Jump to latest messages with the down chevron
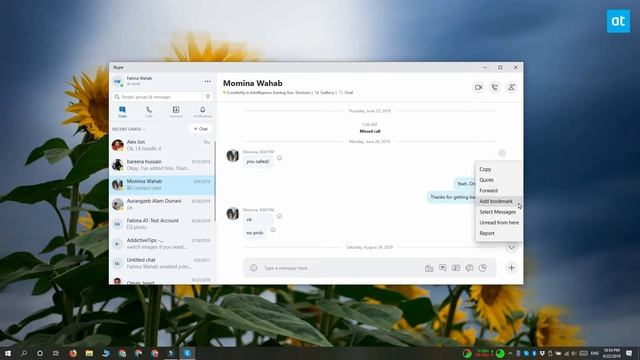This screenshot has width=640, height=360. point(511,247)
